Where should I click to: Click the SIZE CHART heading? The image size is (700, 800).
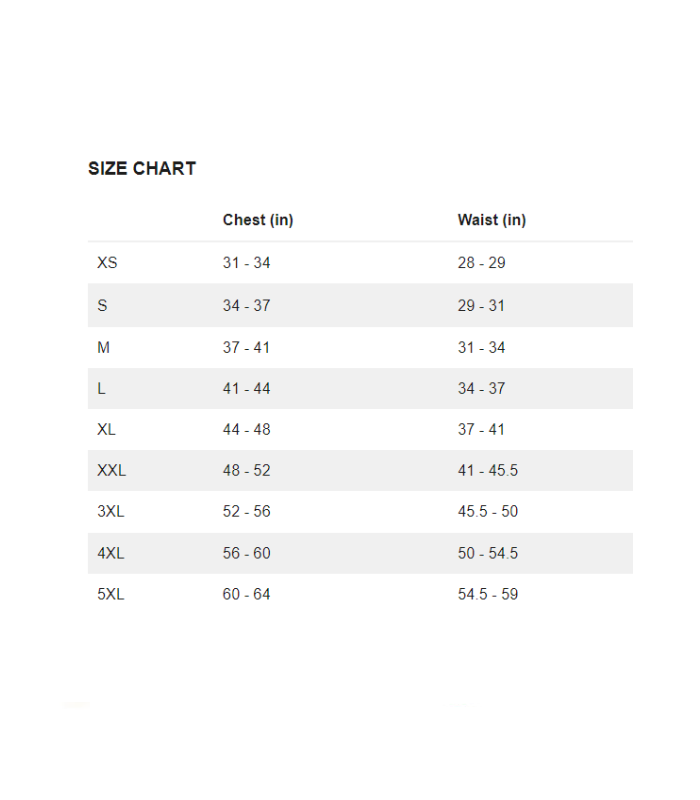(x=142, y=169)
